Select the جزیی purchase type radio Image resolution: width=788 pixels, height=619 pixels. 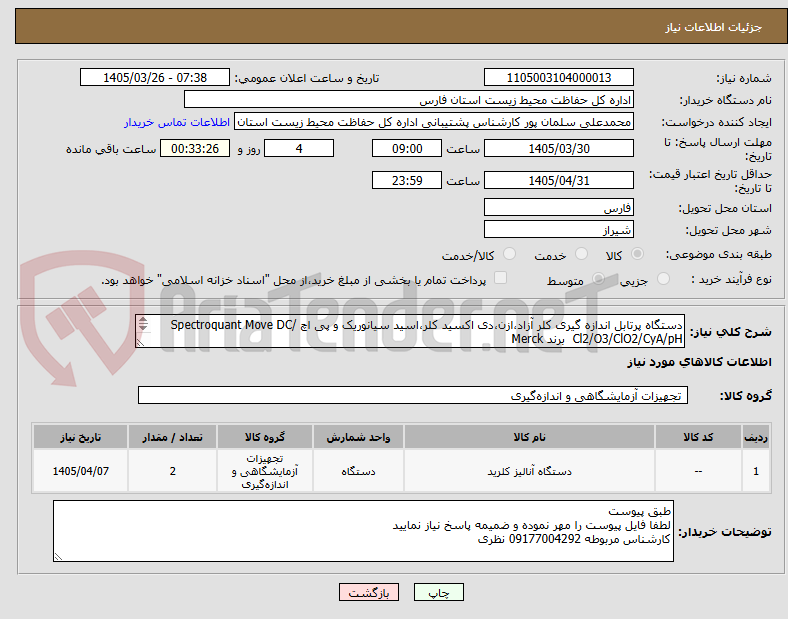click(663, 279)
